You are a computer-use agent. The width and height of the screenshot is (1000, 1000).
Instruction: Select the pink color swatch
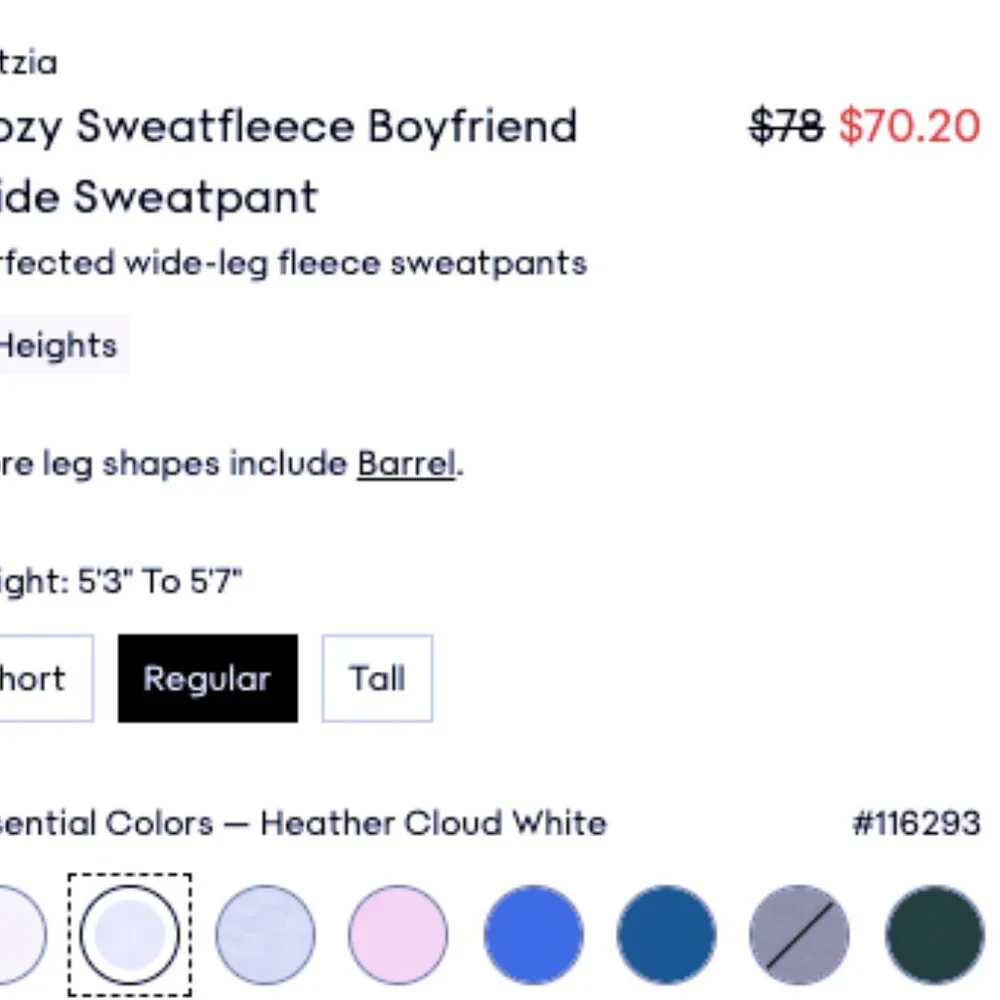[398, 933]
